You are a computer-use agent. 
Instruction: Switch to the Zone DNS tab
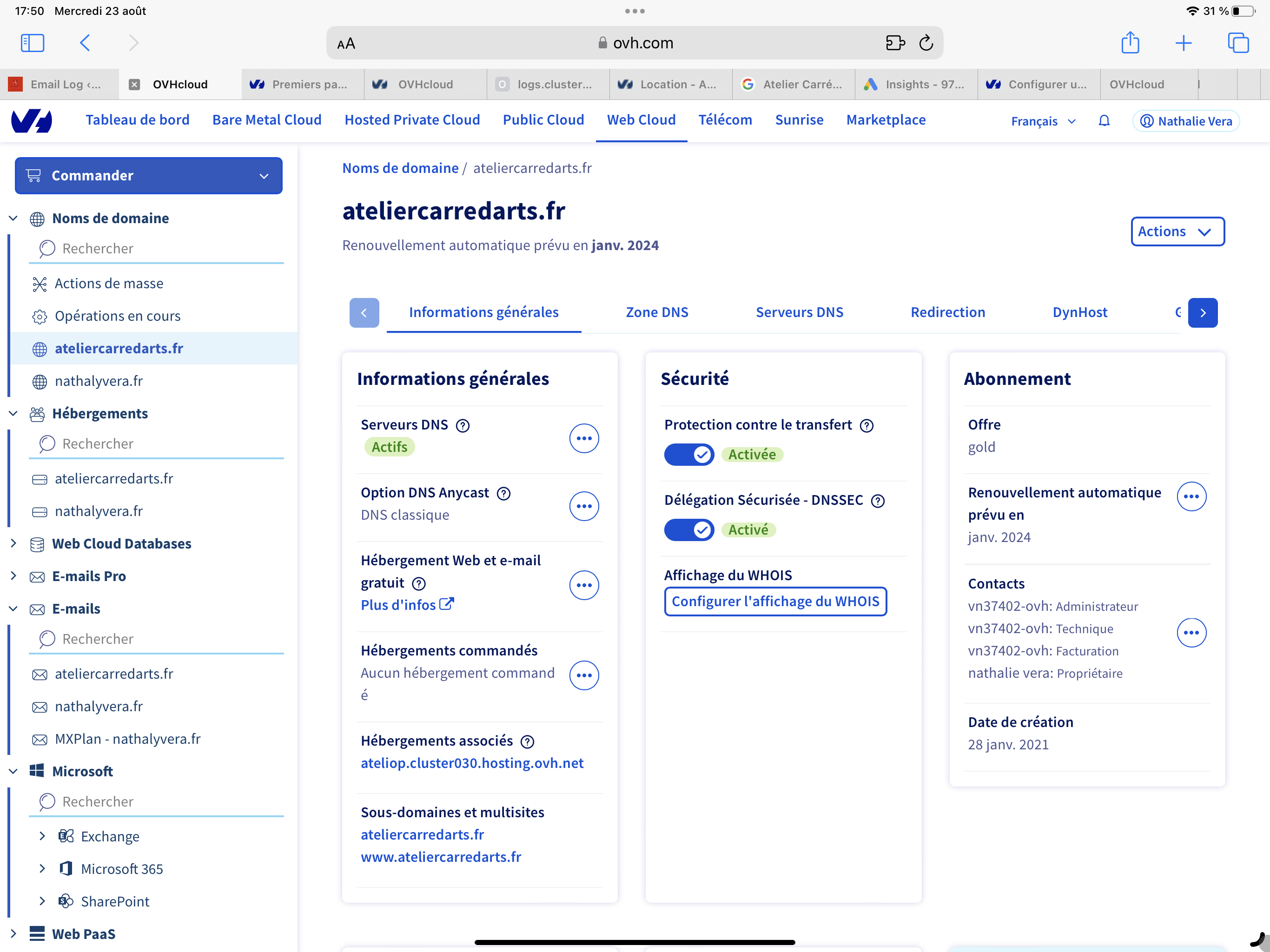pyautogui.click(x=656, y=312)
